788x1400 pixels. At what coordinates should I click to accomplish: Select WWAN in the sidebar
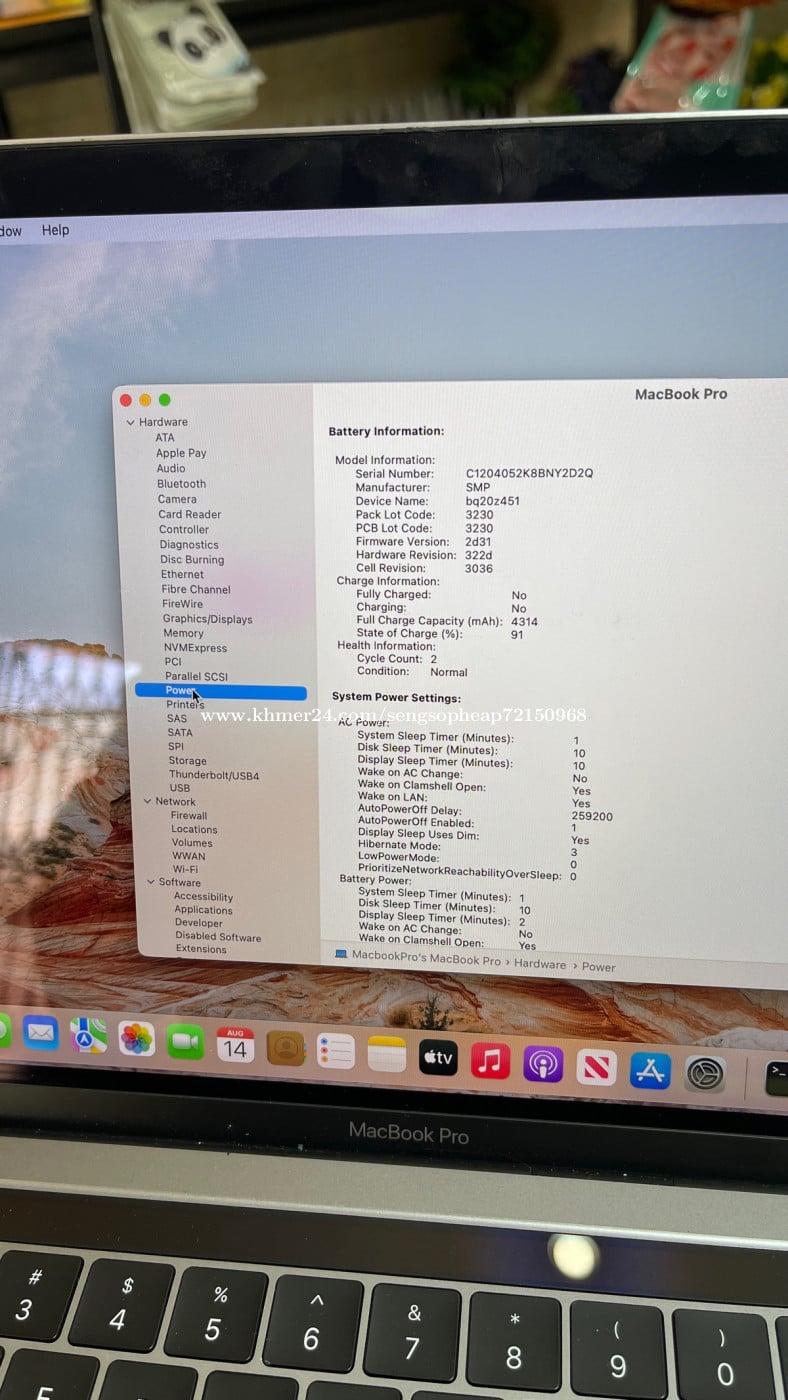click(x=189, y=856)
